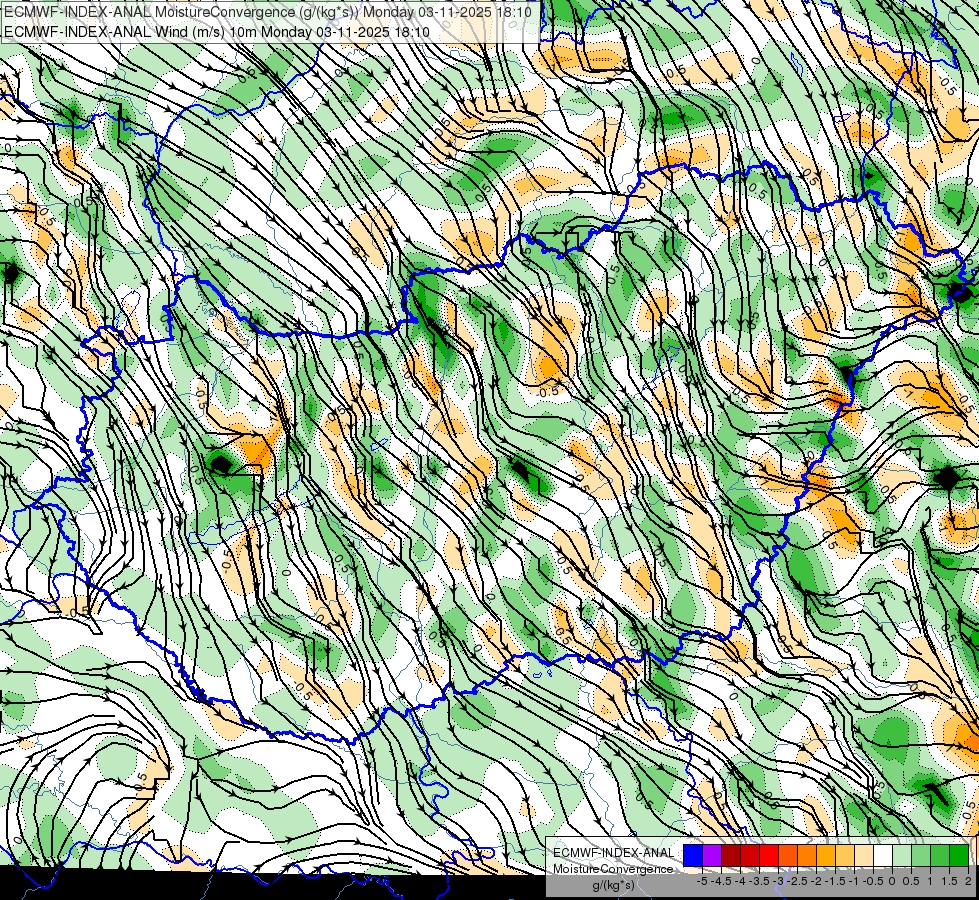
Task: Click legend swatch between -2 and -1.5
Action: point(826,855)
